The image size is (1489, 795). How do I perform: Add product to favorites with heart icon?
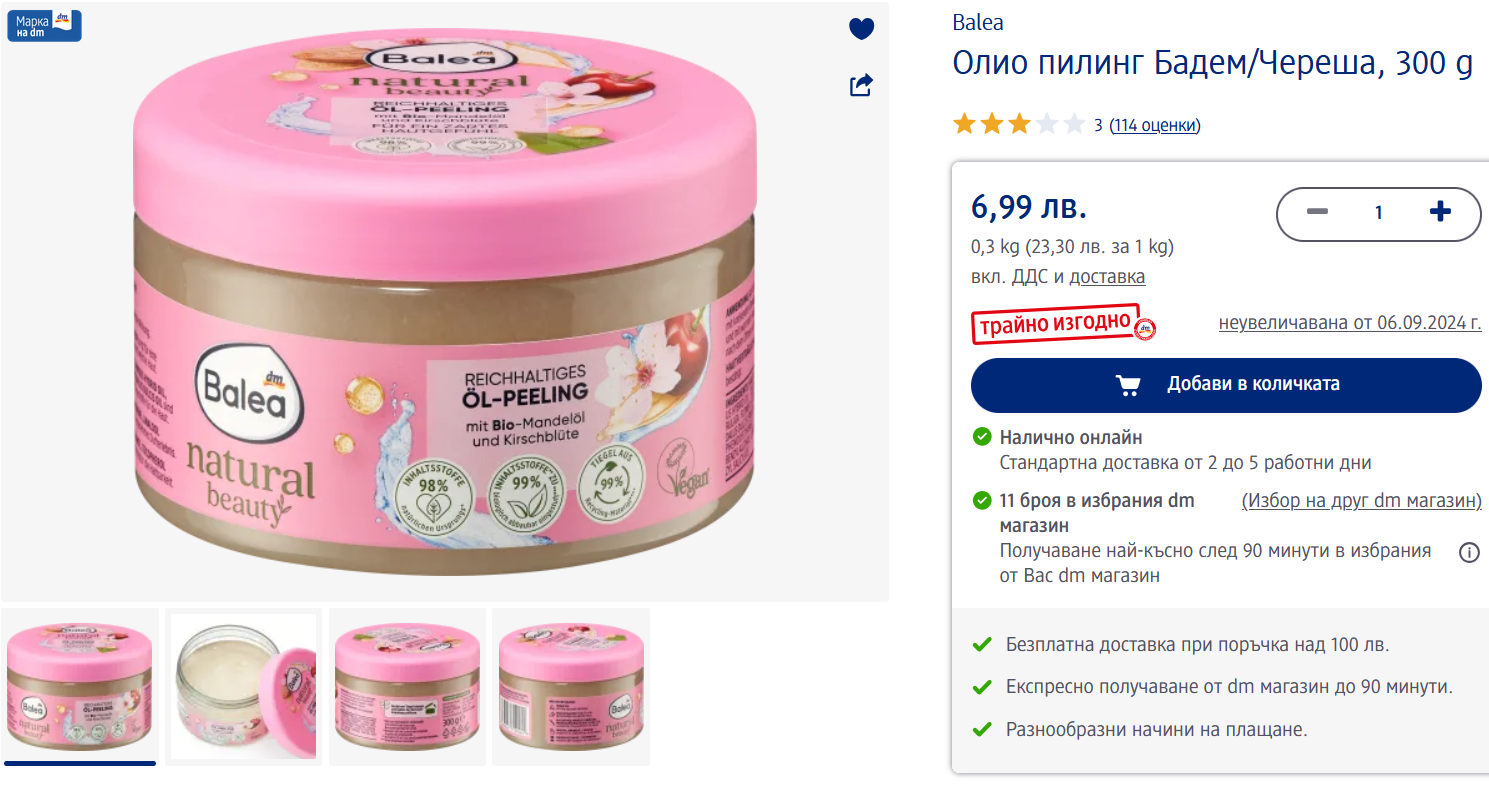click(x=861, y=29)
